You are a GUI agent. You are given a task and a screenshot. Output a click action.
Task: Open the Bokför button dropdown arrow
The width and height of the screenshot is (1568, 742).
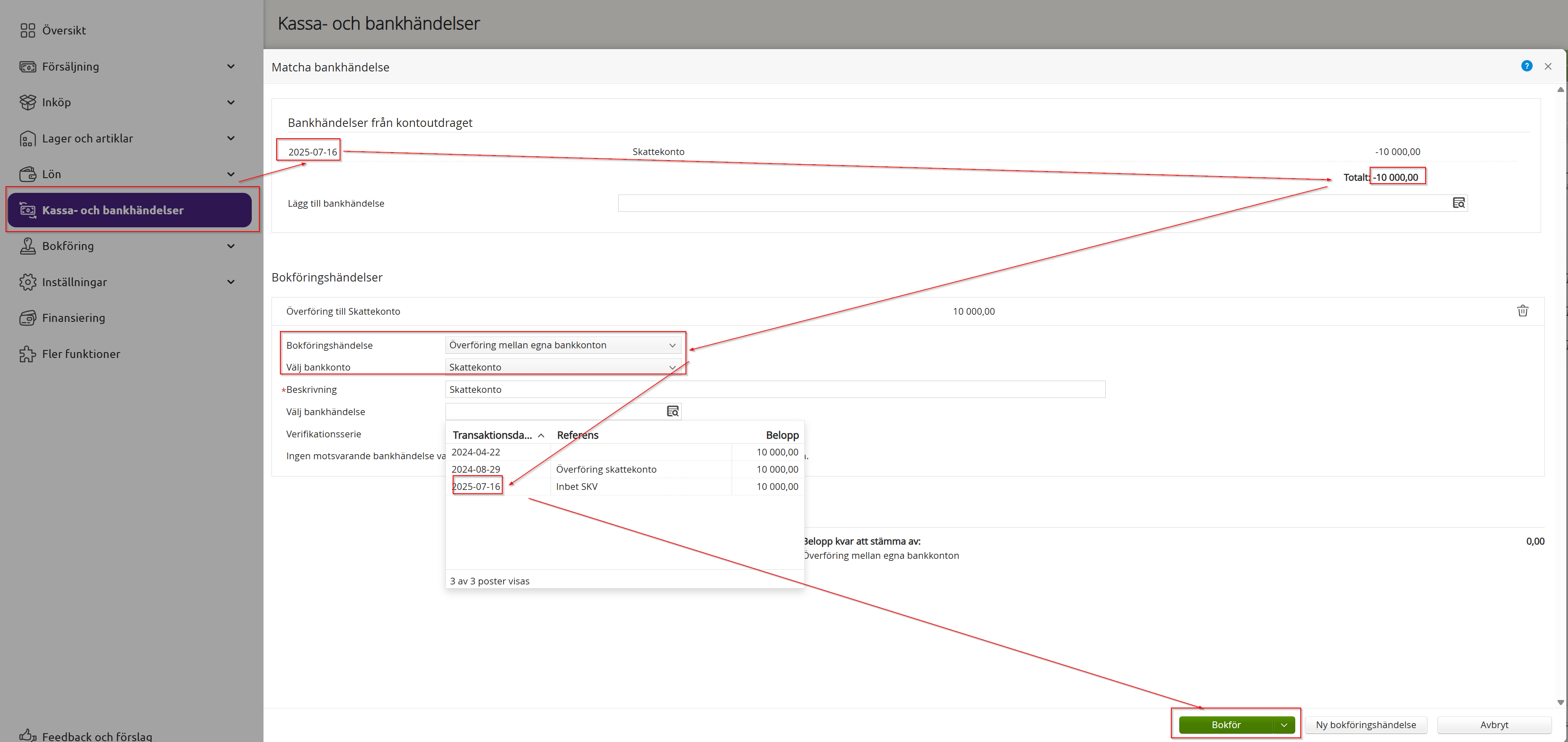1284,724
